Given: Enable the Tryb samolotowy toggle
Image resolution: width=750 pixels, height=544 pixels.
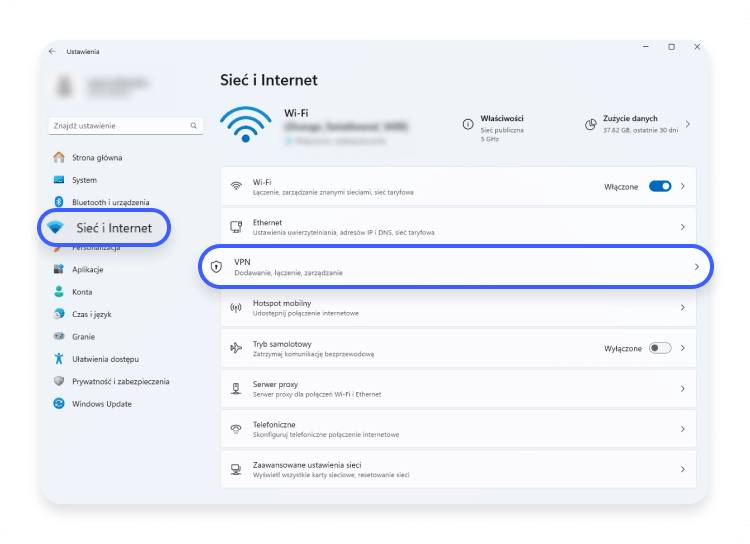Looking at the screenshot, I should pos(660,348).
